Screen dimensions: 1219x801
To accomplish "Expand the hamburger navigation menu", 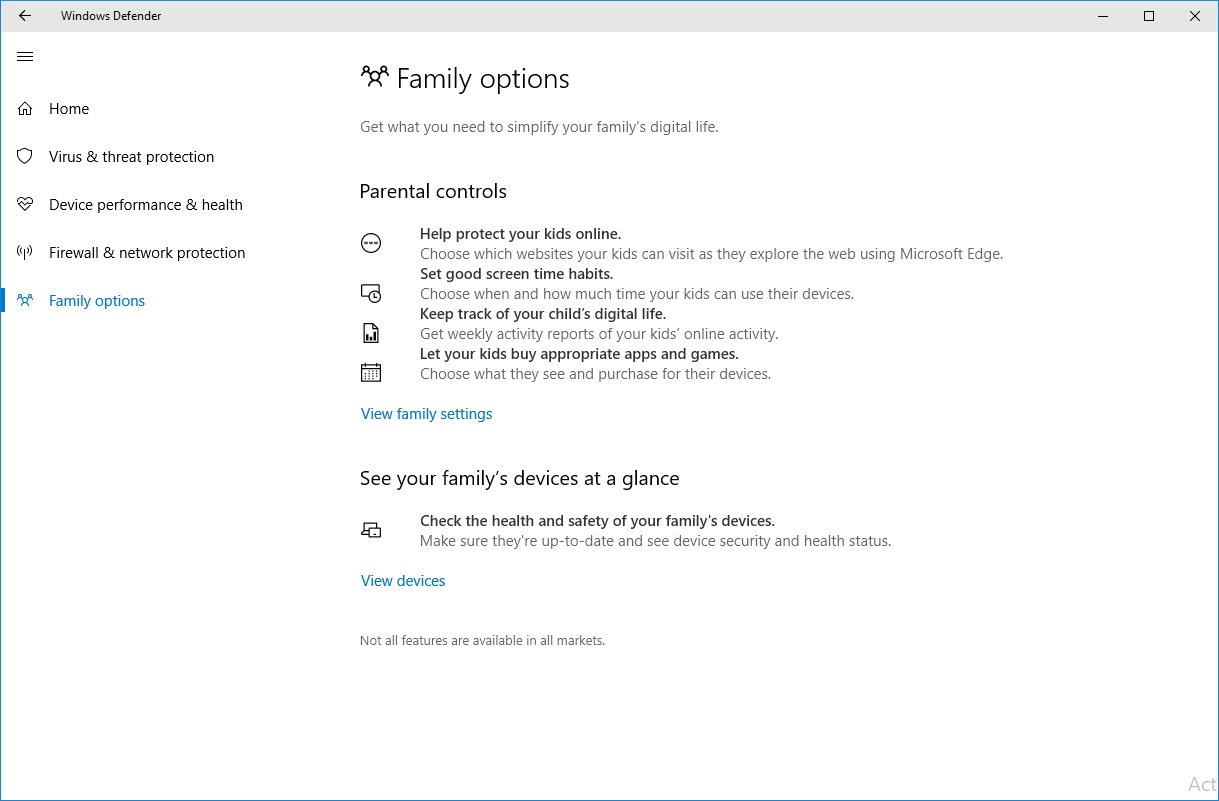I will tap(25, 57).
